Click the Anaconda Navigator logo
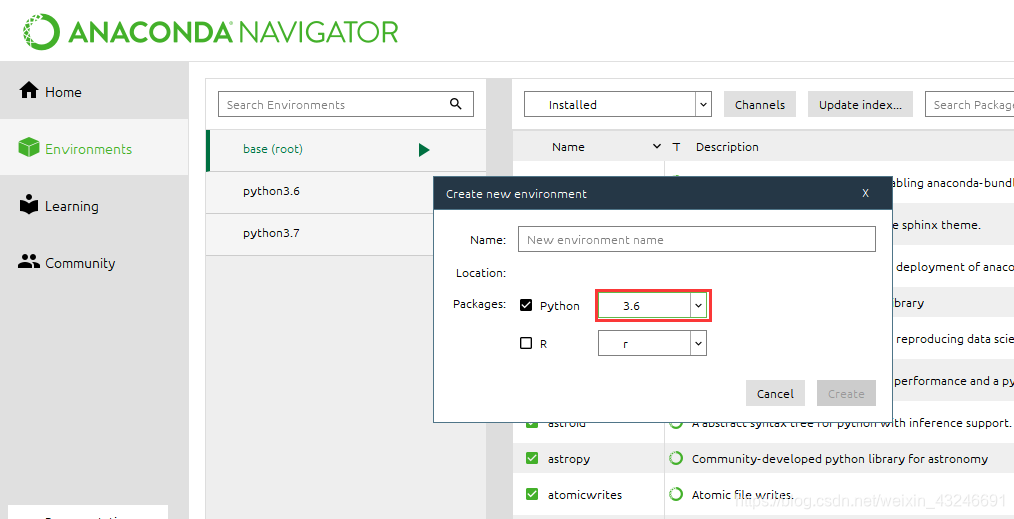This screenshot has width=1014, height=519. point(210,32)
